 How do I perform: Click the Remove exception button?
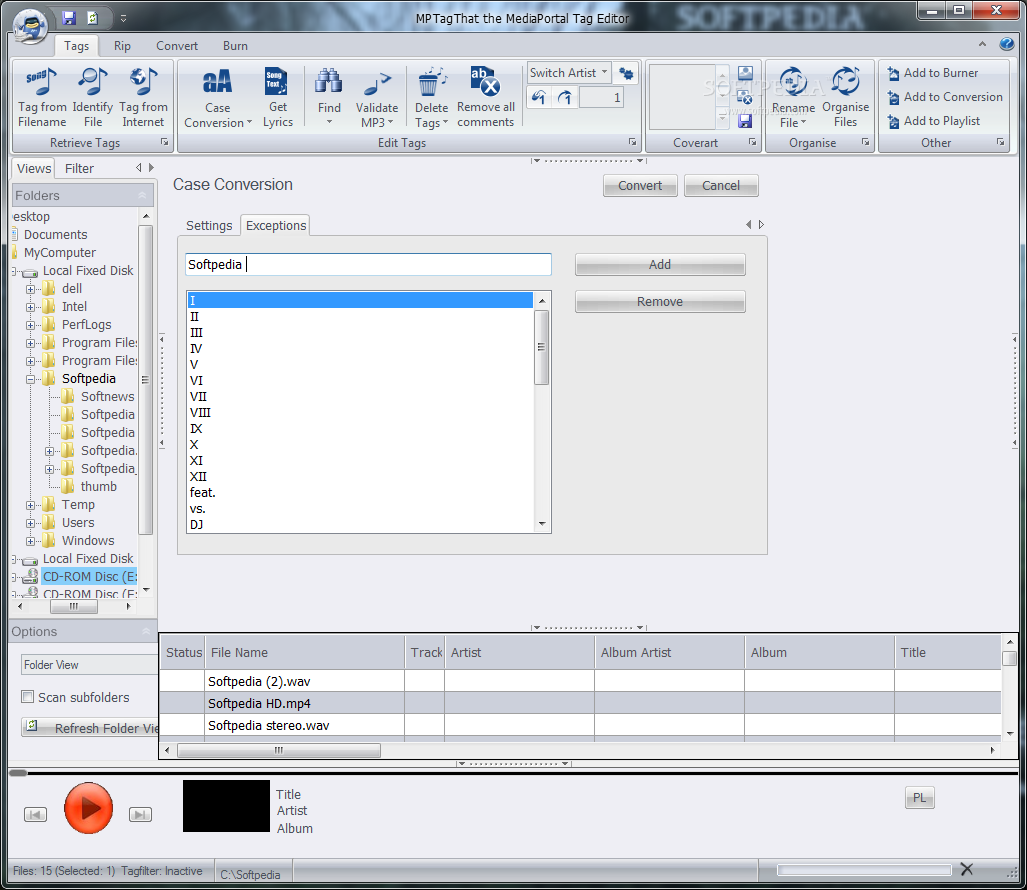660,301
